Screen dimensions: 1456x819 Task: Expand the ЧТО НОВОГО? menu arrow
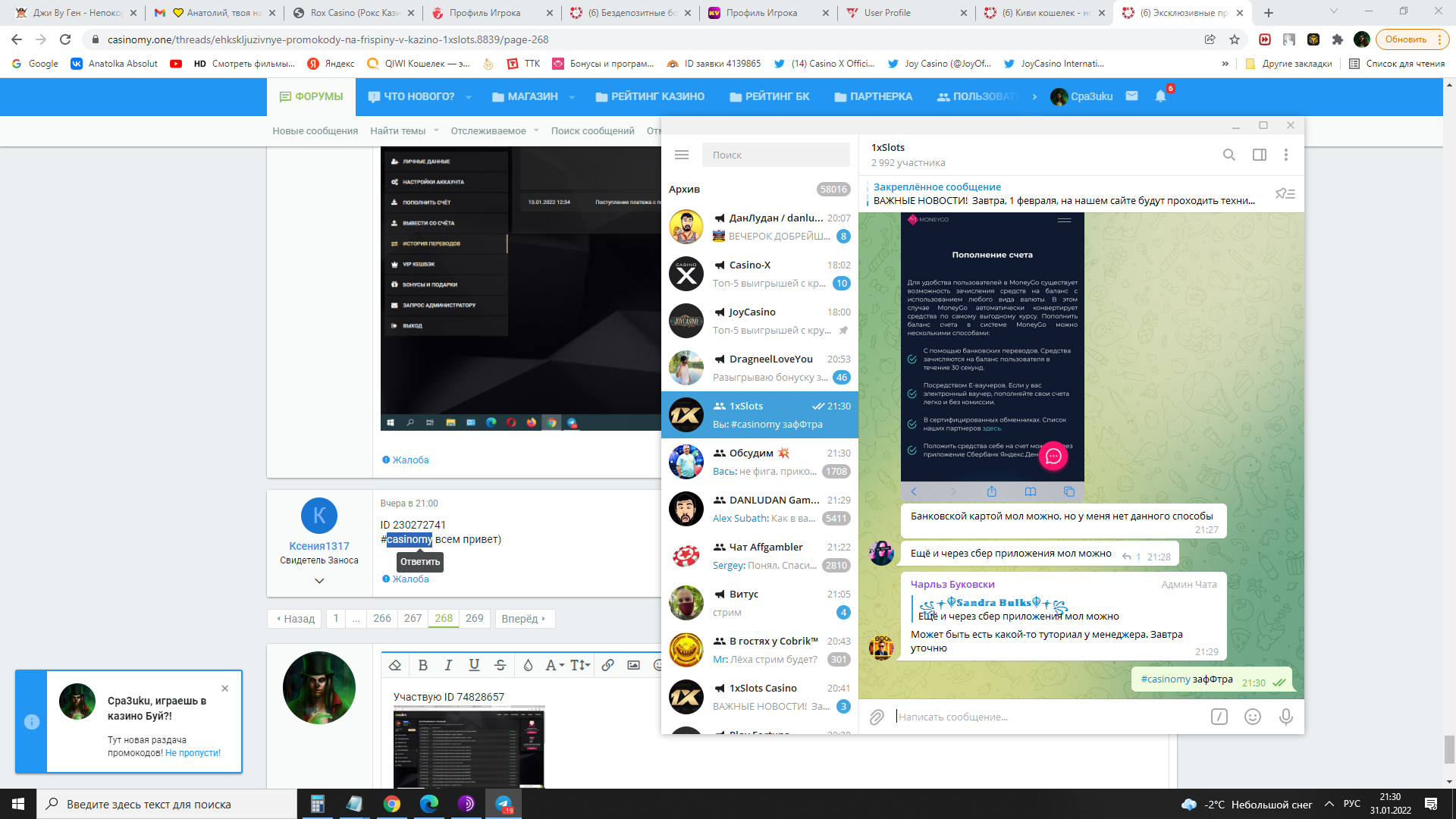coord(468,97)
